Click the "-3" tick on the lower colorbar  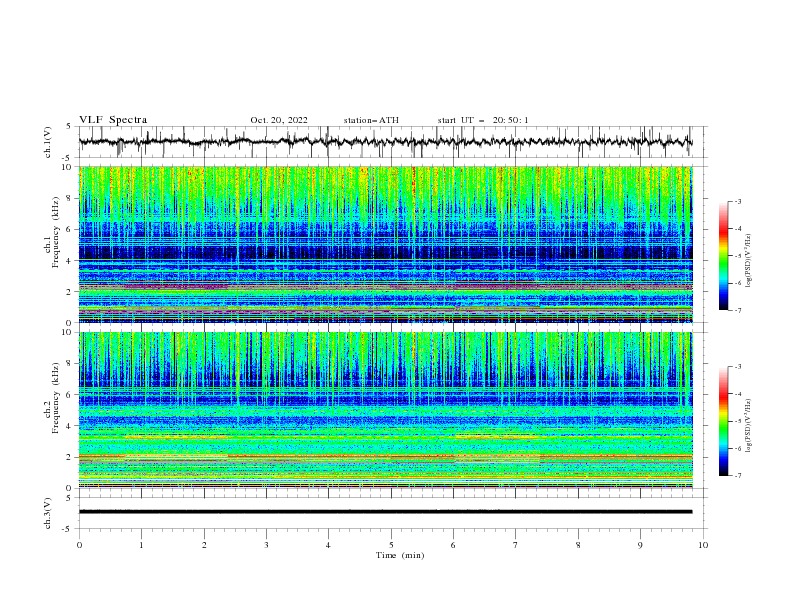(737, 367)
